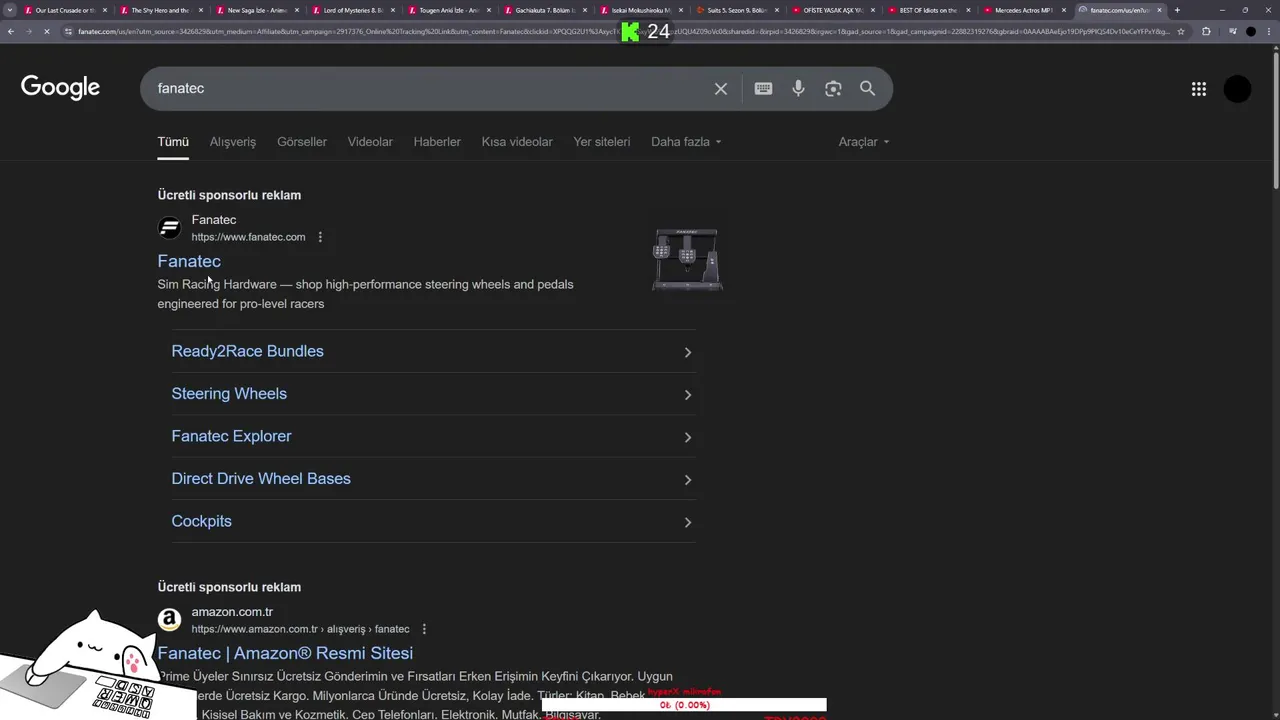Expand Steering Wheels chevron arrow
This screenshot has width=1280, height=720.
click(688, 395)
